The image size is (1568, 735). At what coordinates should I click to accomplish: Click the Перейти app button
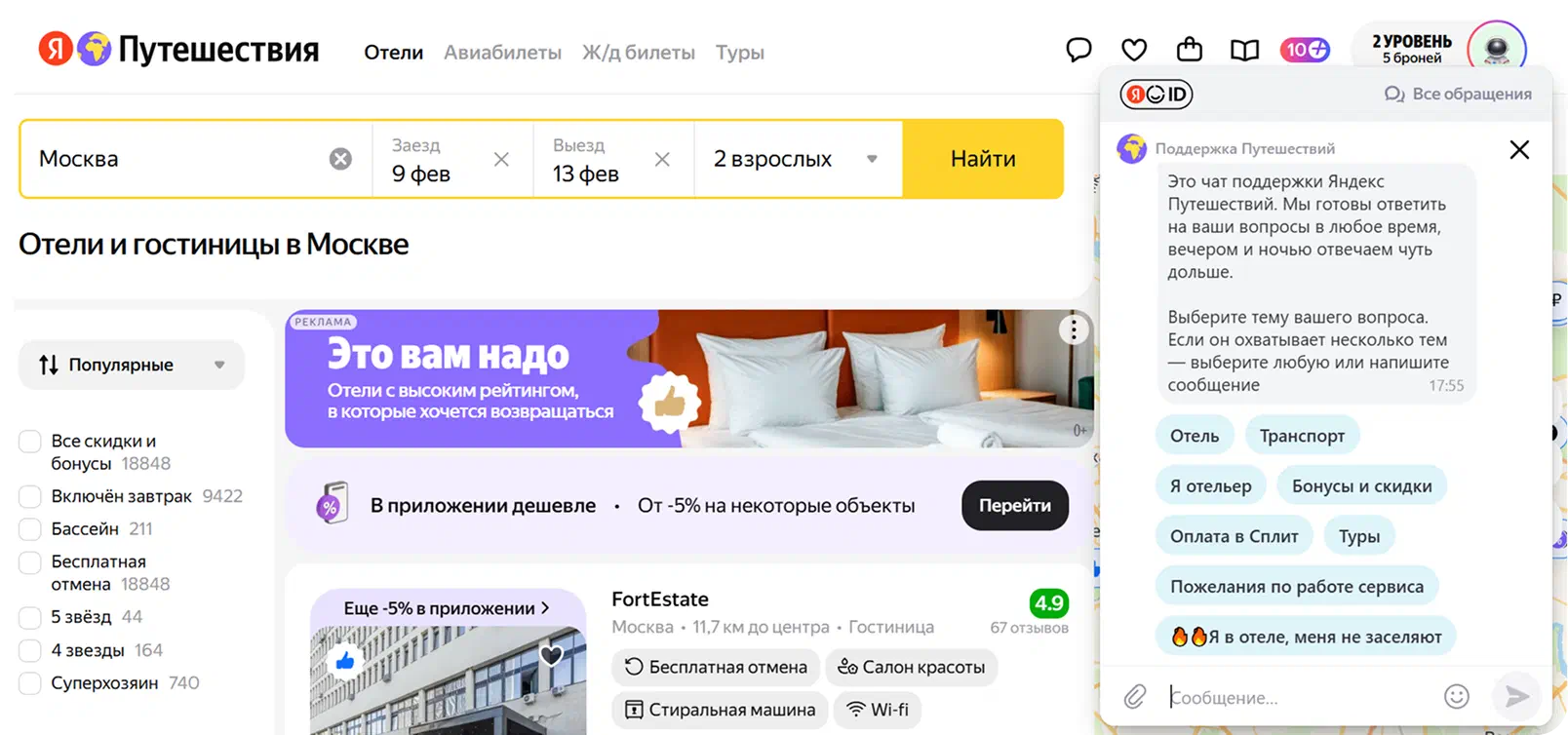tap(1015, 505)
